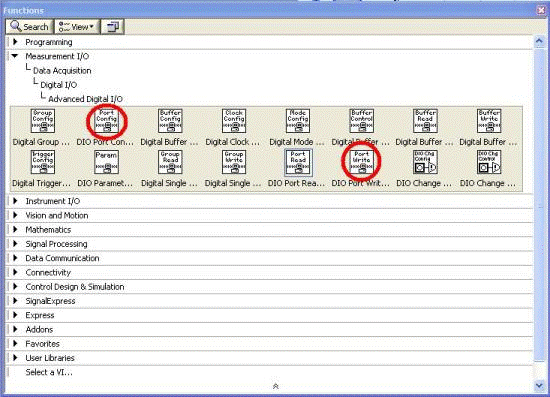This screenshot has width=550, height=397.
Task: Click the circled DIO Port Config icon
Action: coord(106,121)
